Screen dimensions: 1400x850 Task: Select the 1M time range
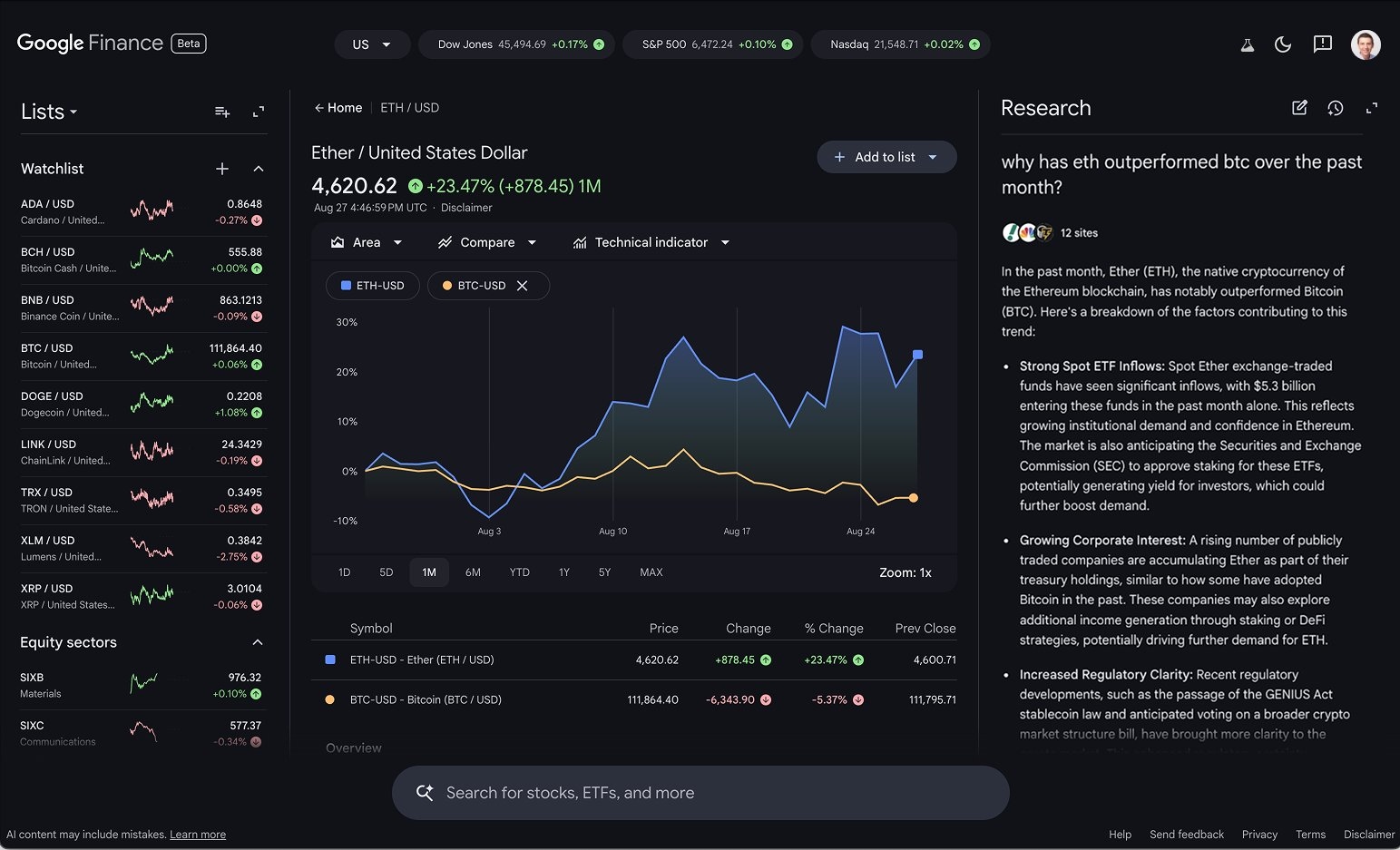pos(429,572)
